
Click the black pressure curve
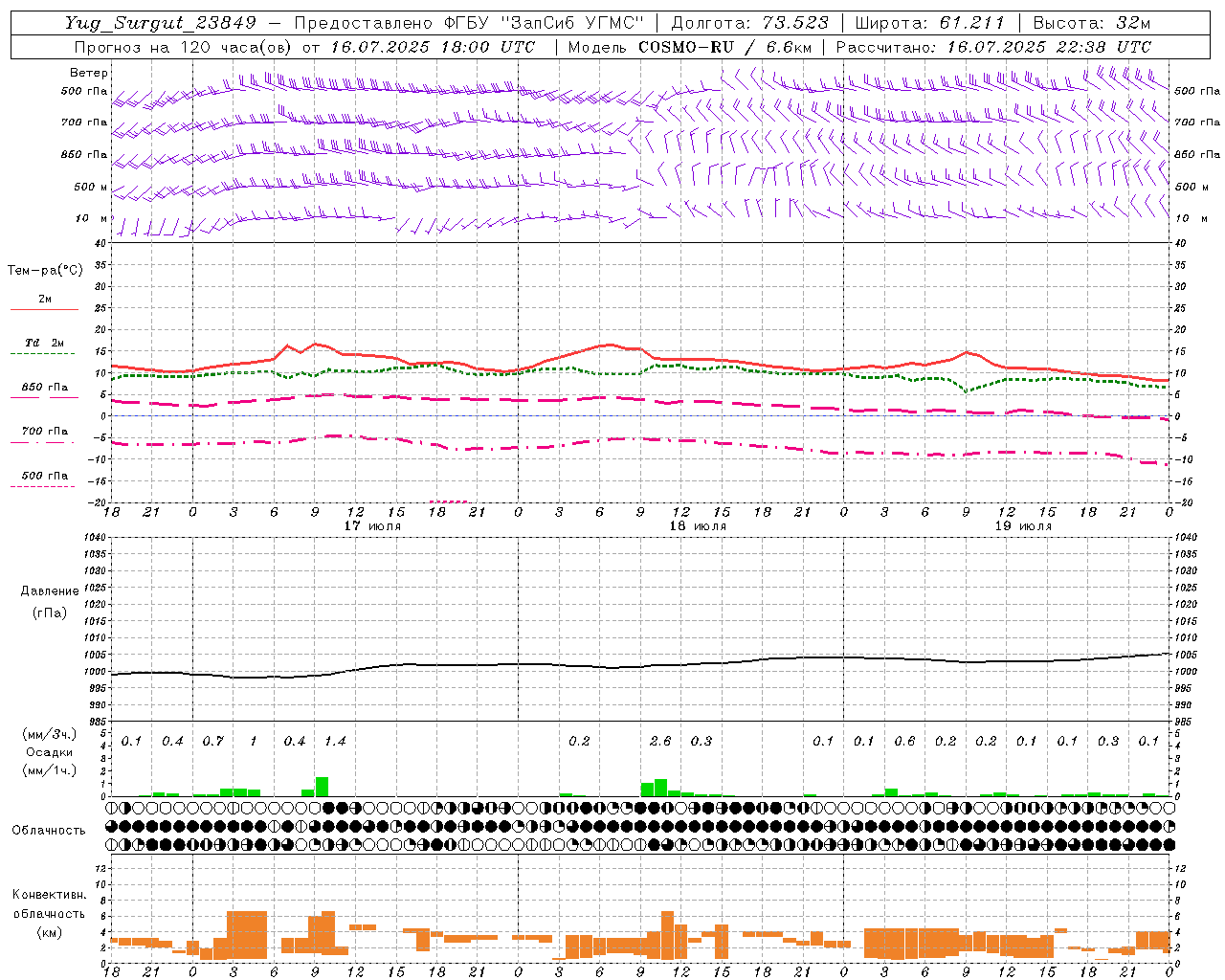640,667
